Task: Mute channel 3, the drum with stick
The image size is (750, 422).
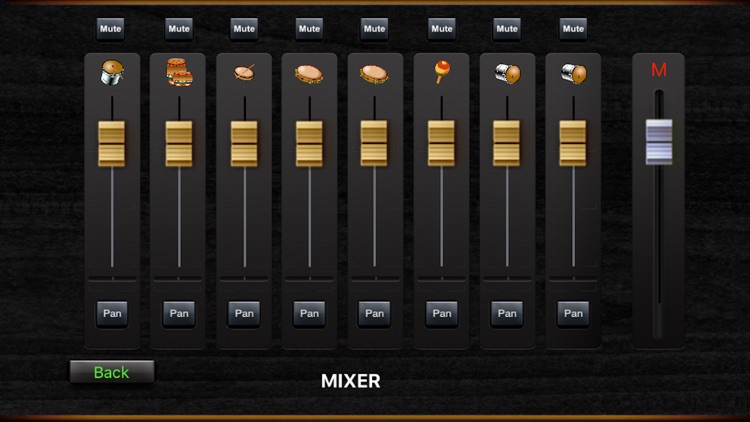Action: click(x=244, y=29)
